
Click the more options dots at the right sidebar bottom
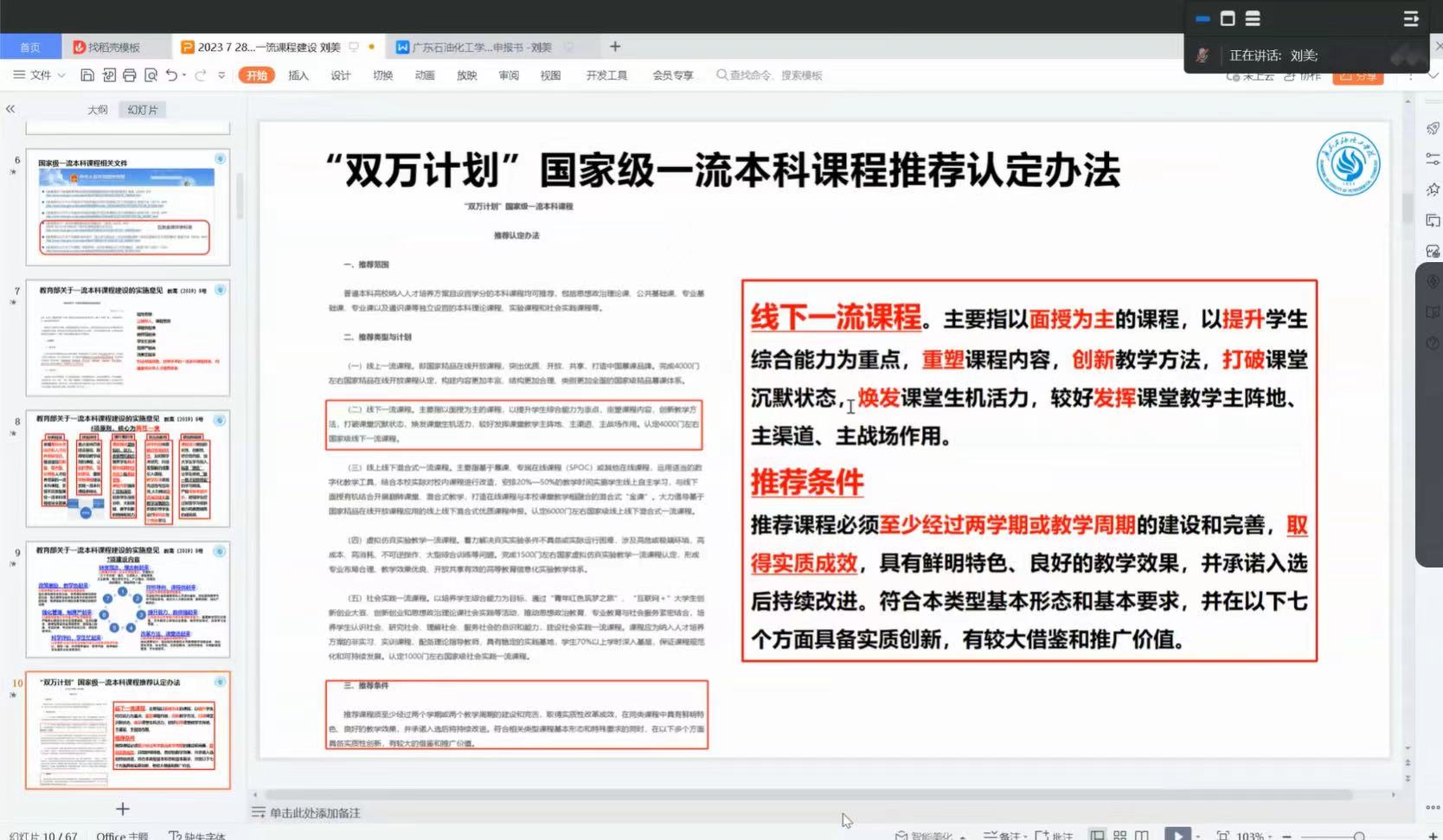pos(1433,808)
